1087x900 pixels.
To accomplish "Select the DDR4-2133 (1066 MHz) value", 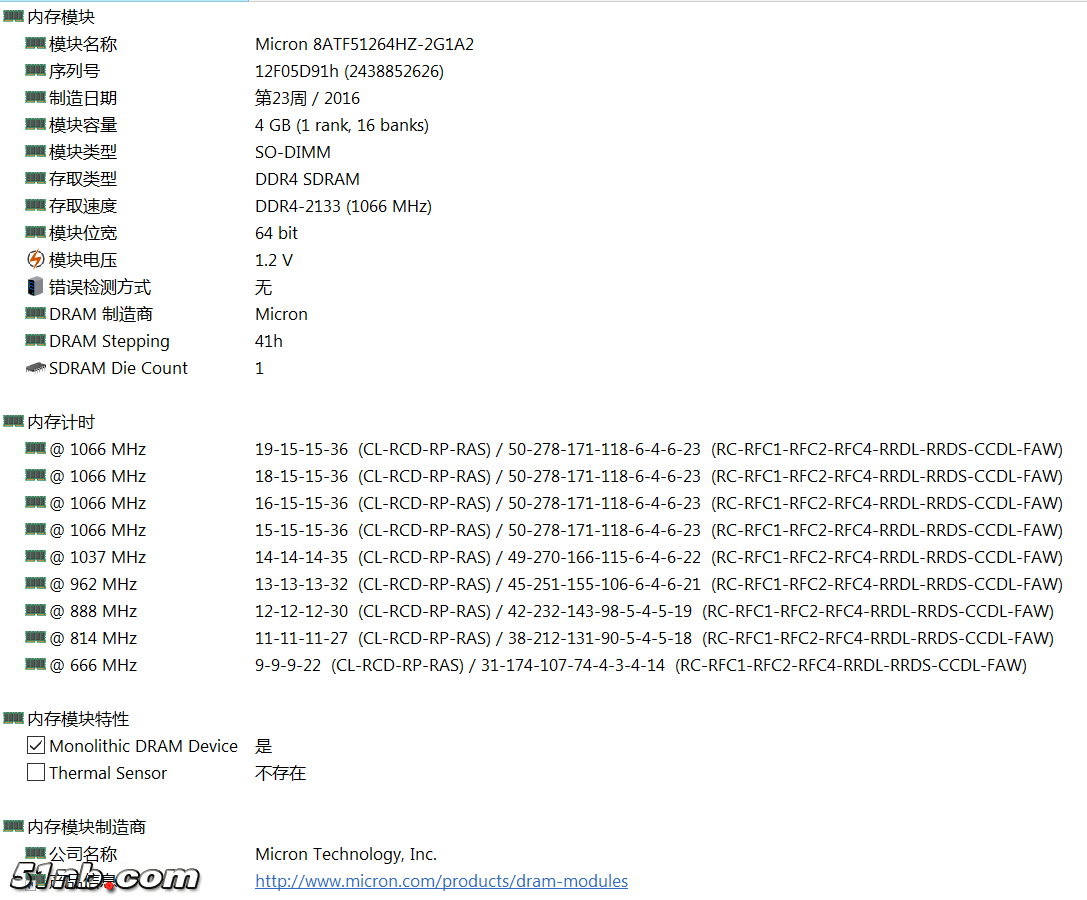I will coord(344,207).
